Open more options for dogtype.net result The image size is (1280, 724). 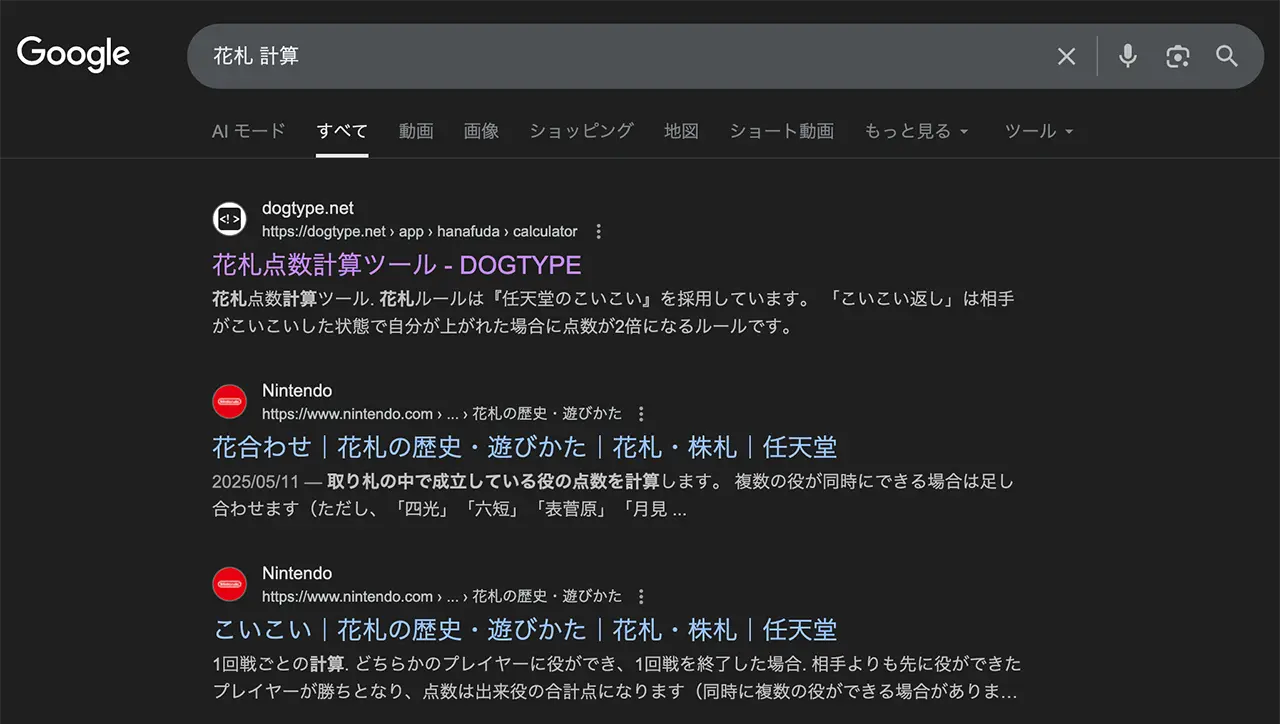[599, 232]
